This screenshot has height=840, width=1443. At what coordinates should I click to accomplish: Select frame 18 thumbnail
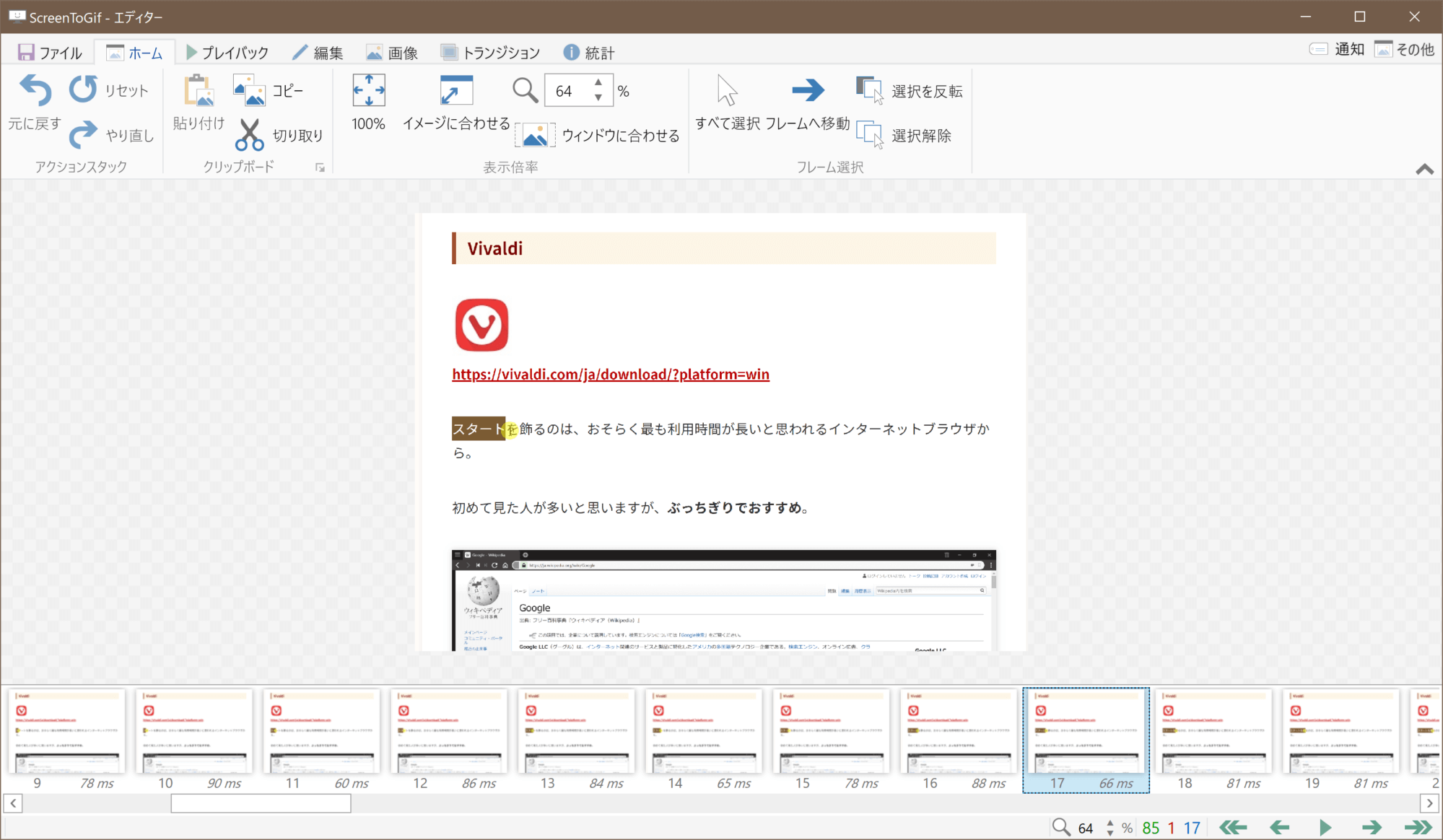(x=1213, y=740)
